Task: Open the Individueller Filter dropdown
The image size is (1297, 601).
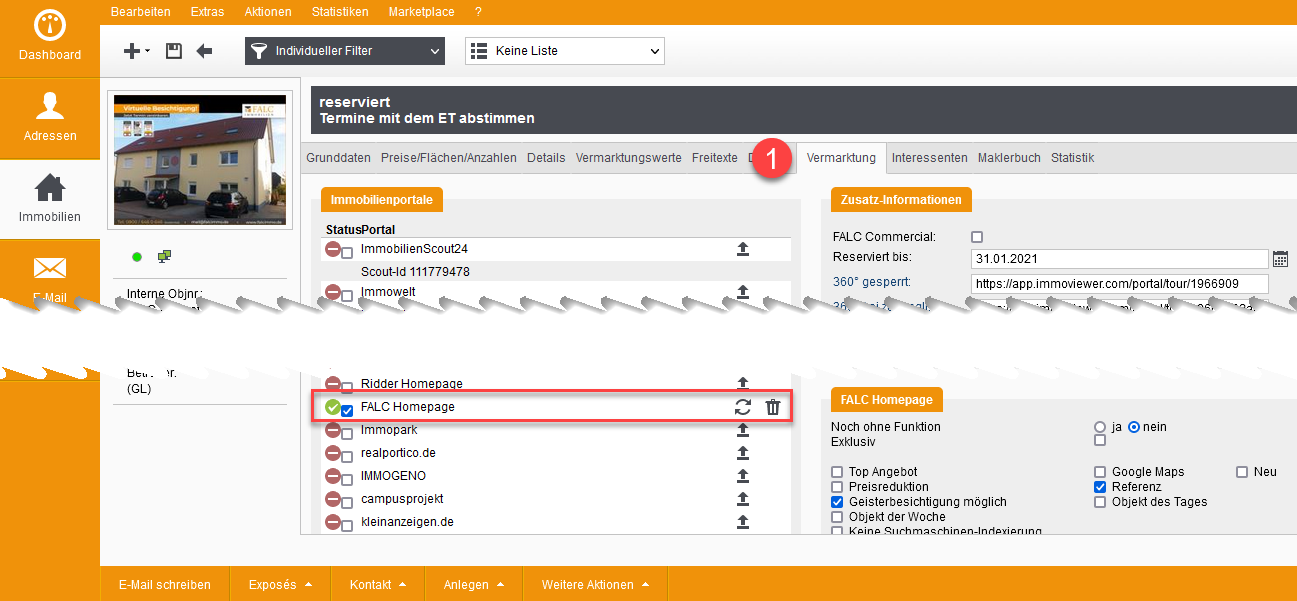Action: pyautogui.click(x=344, y=51)
